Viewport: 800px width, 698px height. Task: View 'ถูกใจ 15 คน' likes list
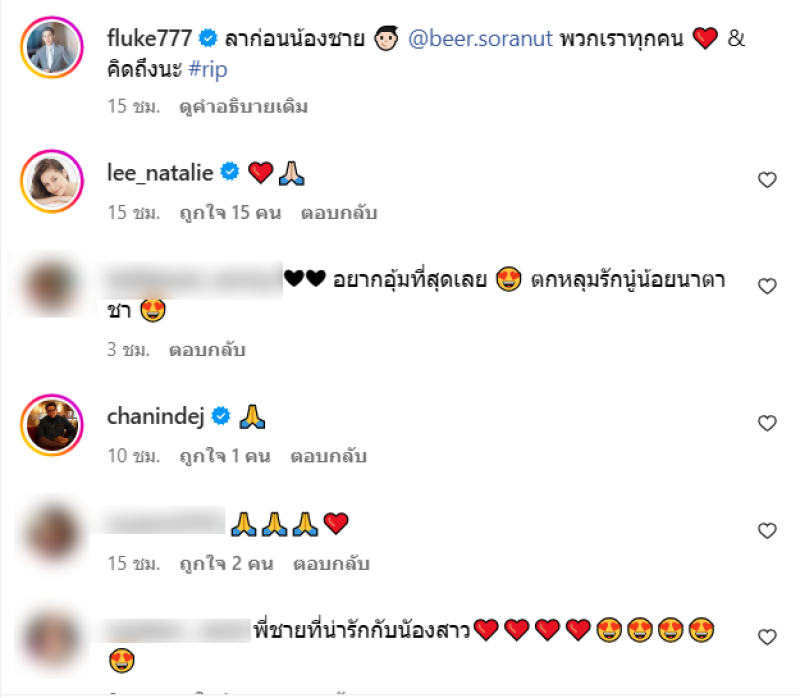click(x=230, y=212)
